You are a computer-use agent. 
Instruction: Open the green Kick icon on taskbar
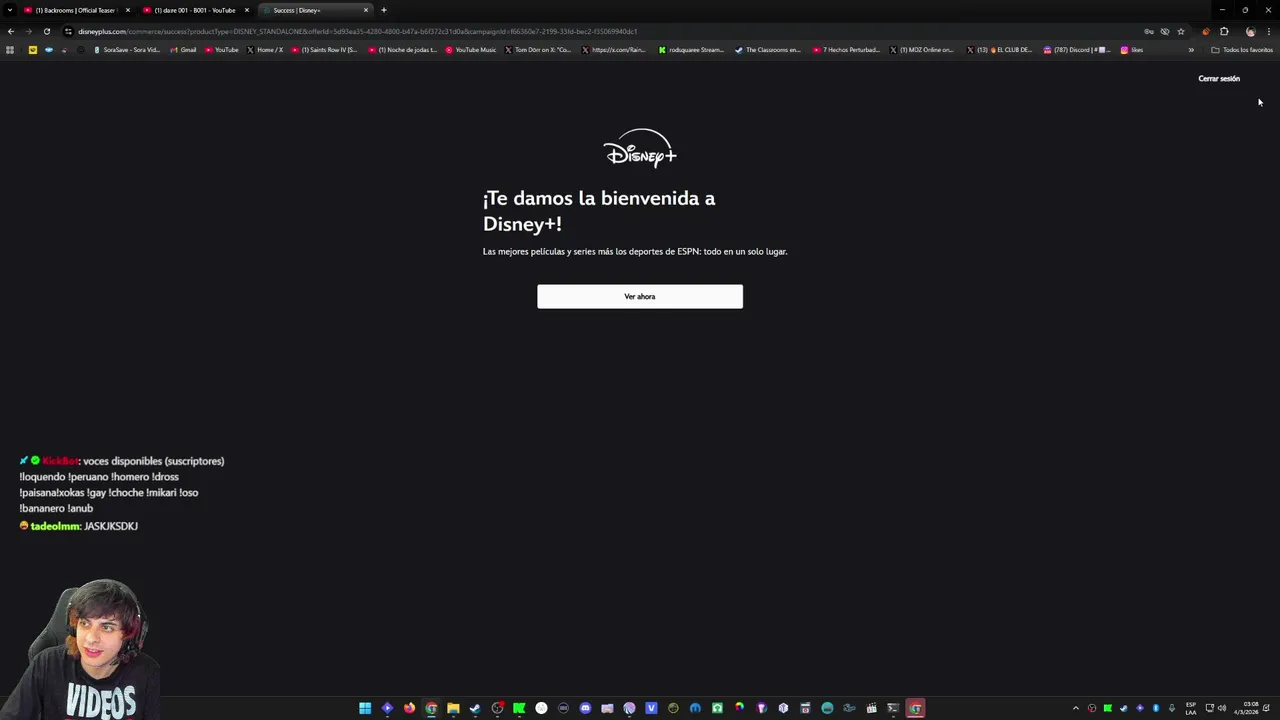tap(519, 708)
